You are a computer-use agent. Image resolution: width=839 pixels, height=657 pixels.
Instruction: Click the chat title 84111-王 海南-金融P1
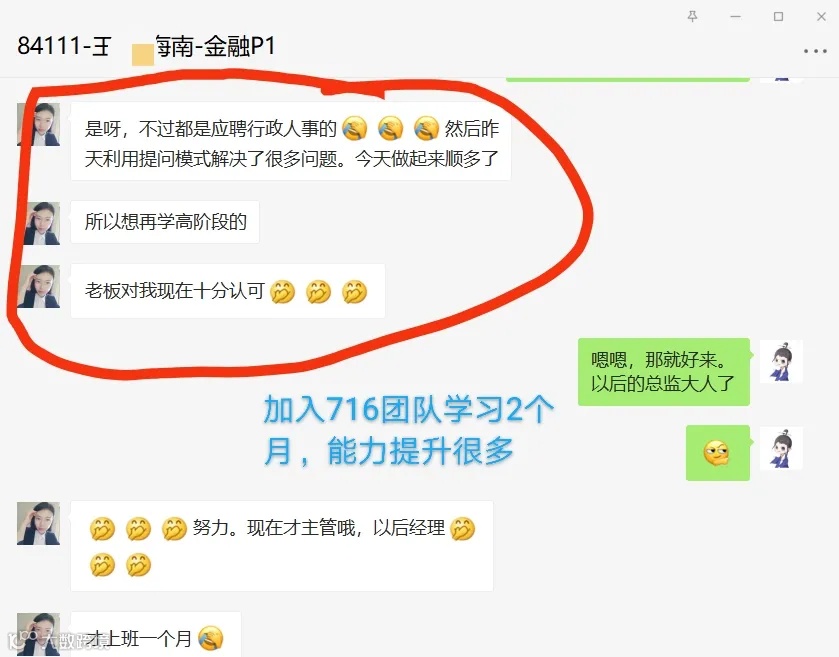146,46
